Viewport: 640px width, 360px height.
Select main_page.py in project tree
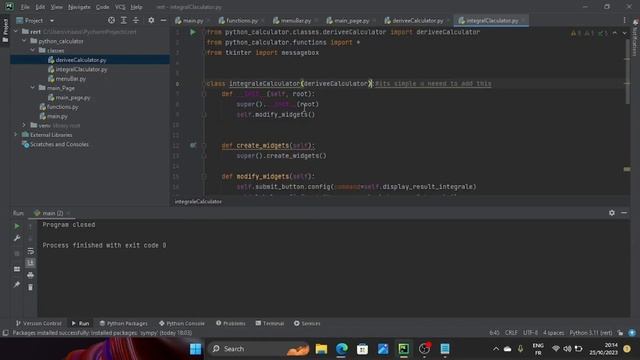[73, 98]
